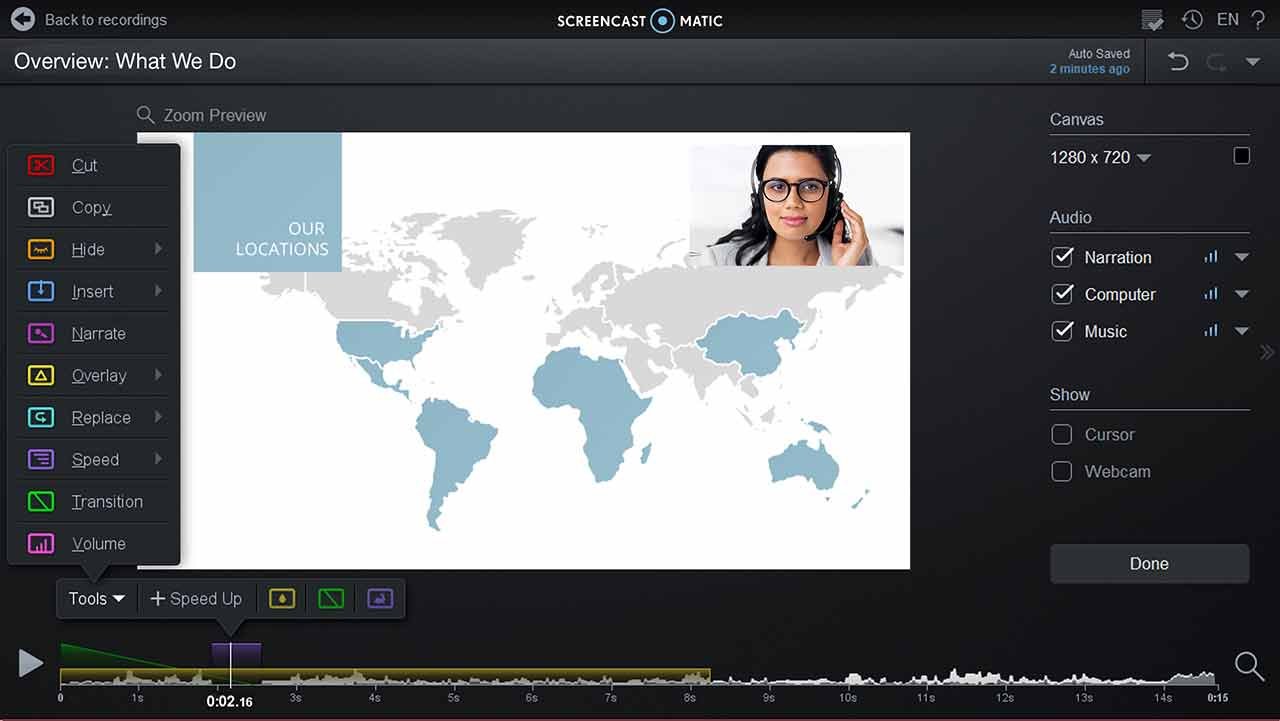Uncheck the Computer audio checkbox
The image size is (1280, 721).
pos(1062,294)
